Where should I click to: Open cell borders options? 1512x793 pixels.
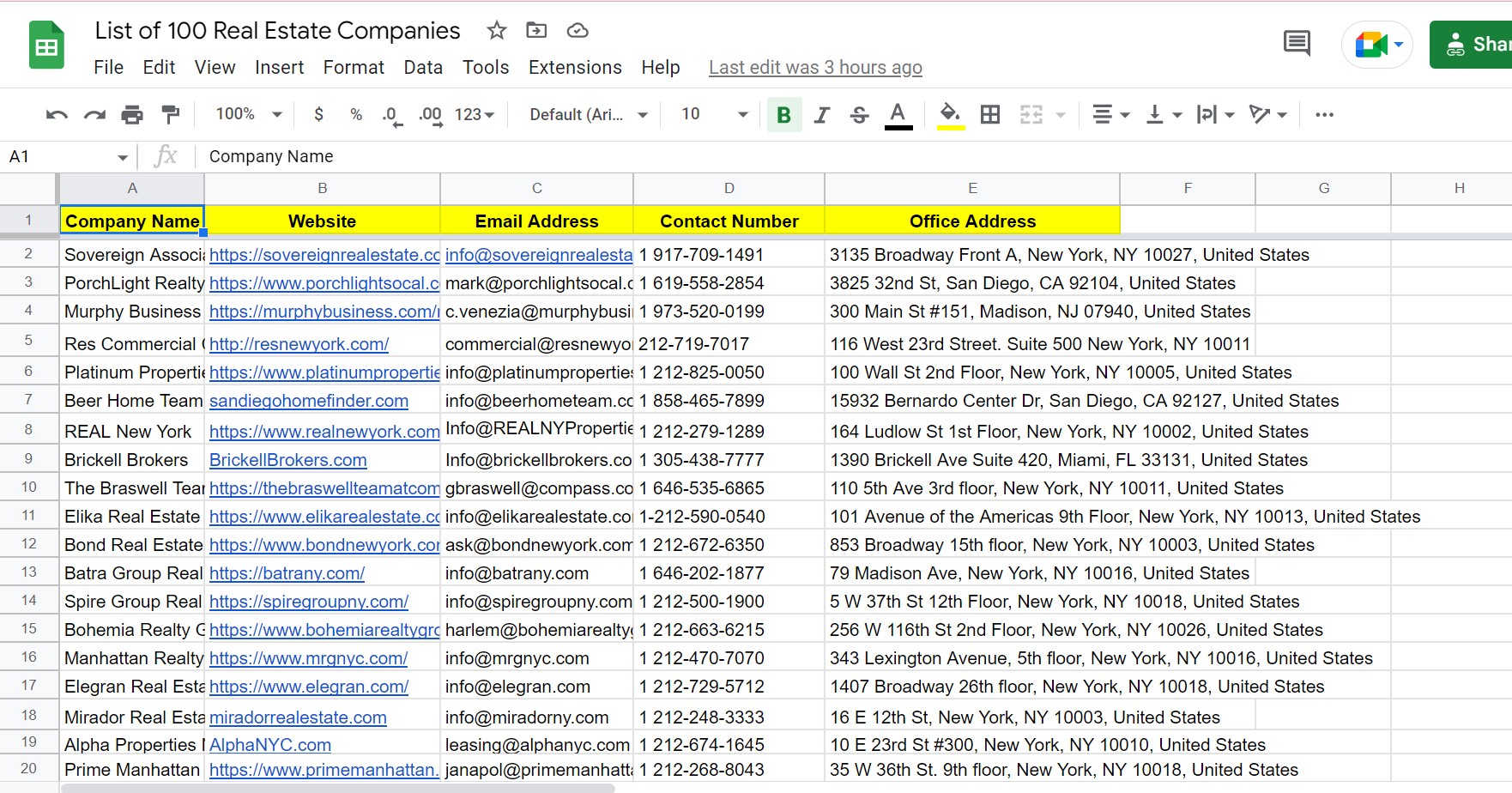(990, 114)
